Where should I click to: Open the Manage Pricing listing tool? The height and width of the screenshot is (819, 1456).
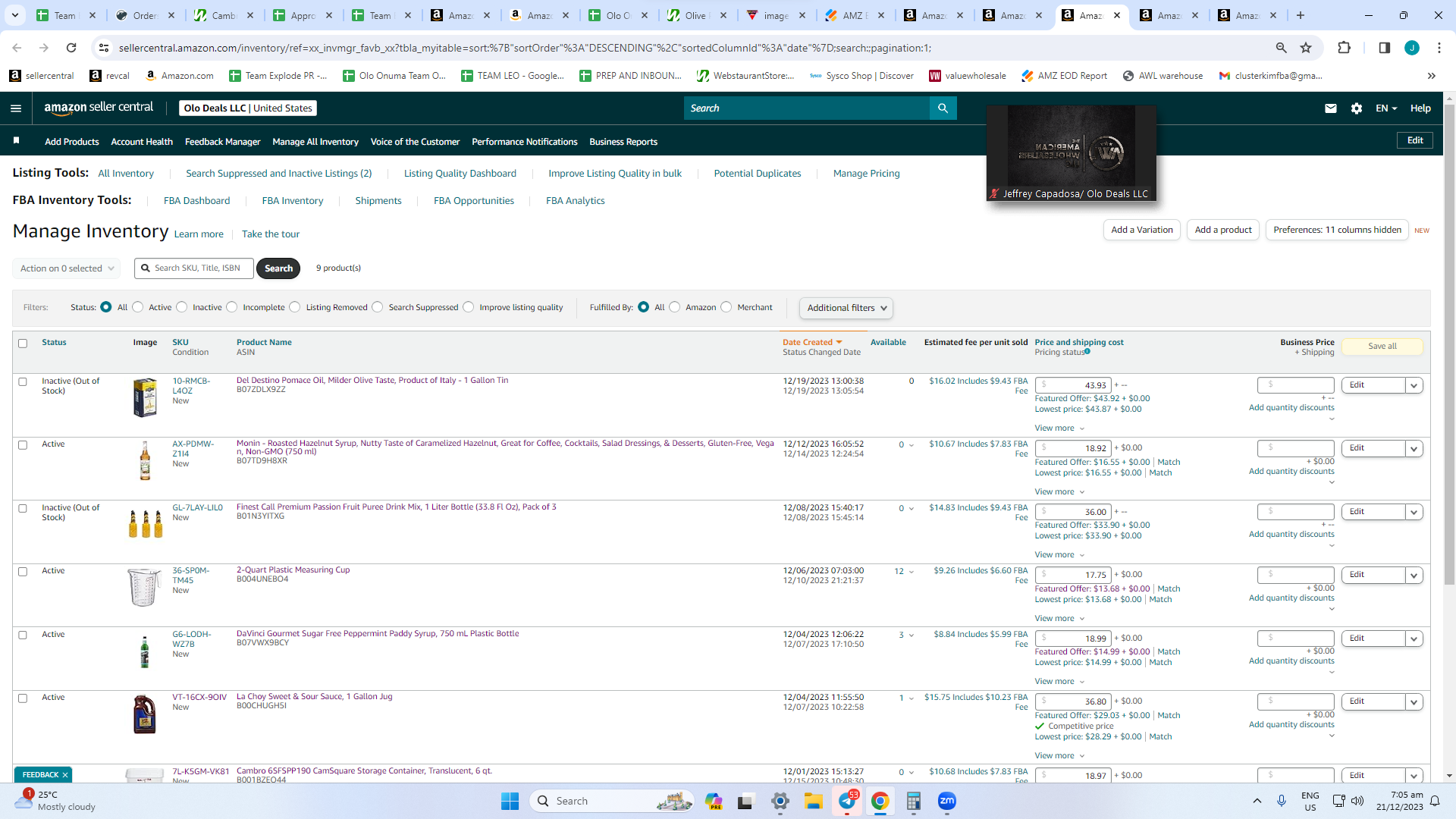[866, 174]
